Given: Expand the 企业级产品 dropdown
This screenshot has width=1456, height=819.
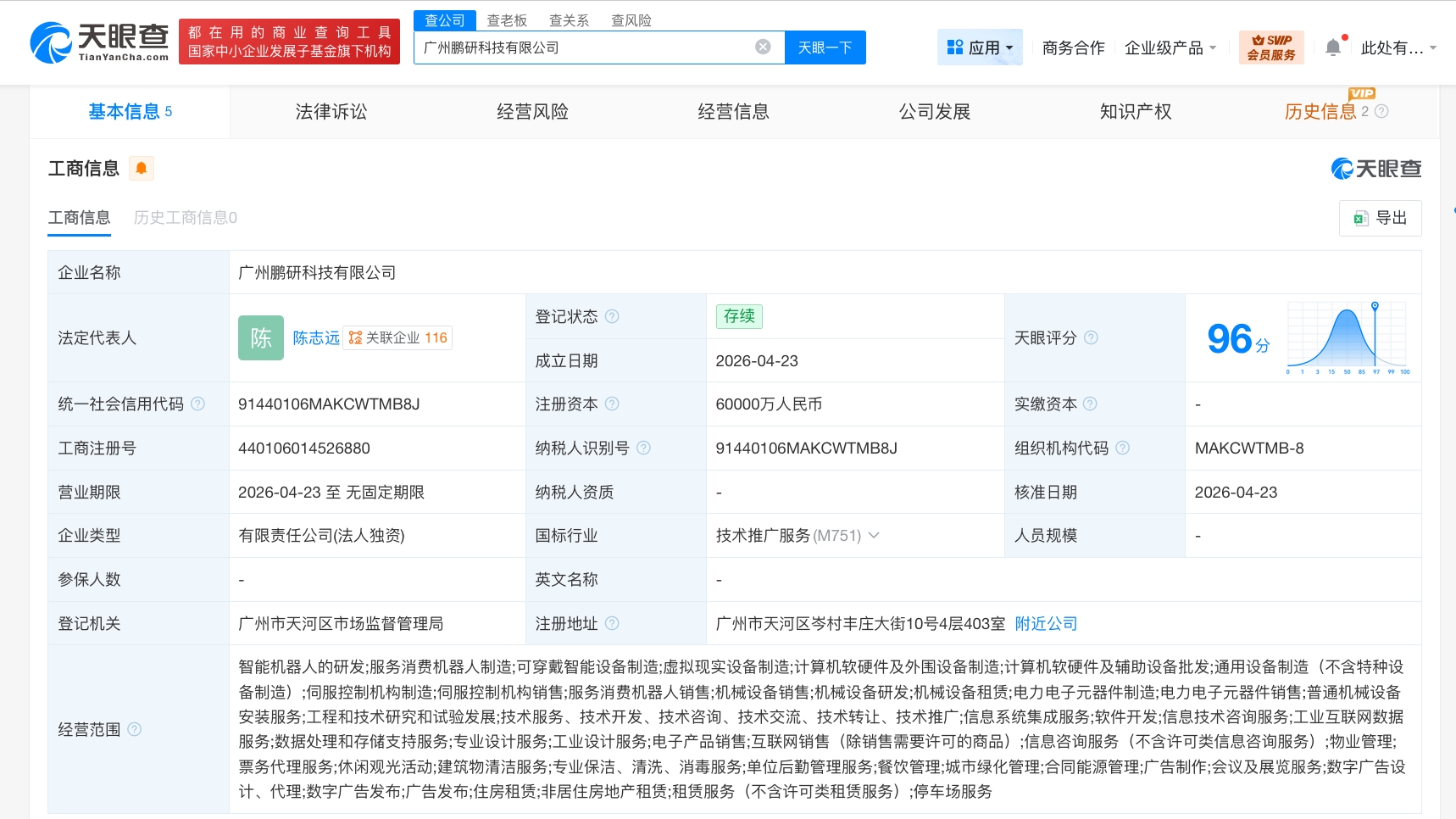Looking at the screenshot, I should 1170,47.
